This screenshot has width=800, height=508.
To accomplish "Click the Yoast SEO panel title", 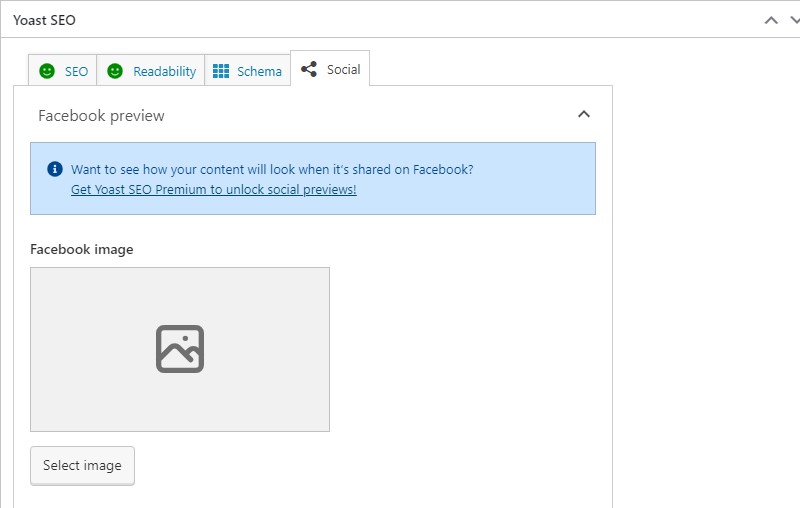I will click(44, 20).
